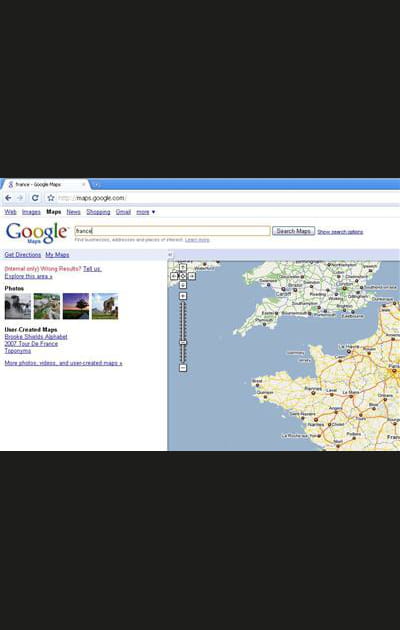The image size is (400, 630).
Task: Collapse the left panel with the arrow toggle
Action: (170, 255)
